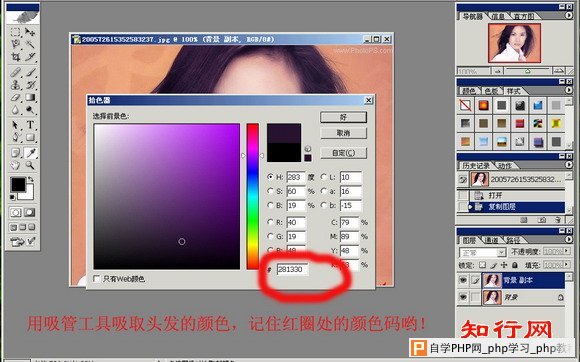
Task: Select the Dodge tool
Action: [x=30, y=110]
